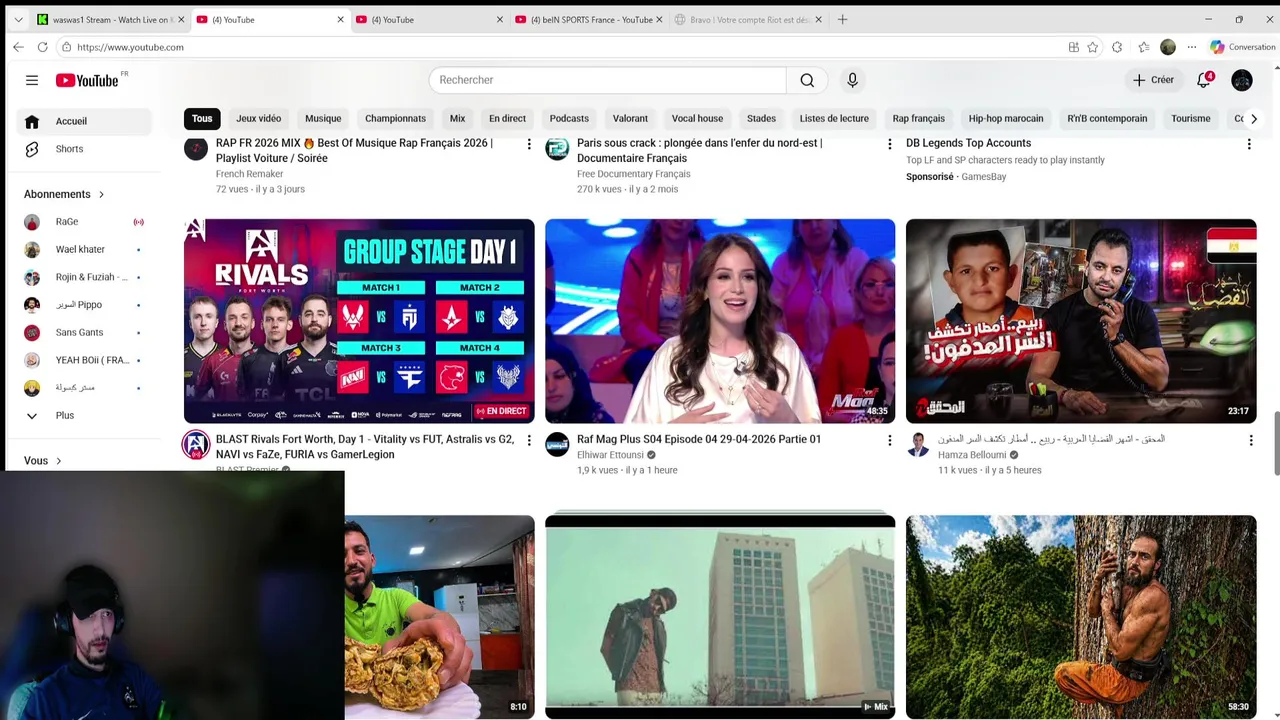The image size is (1280, 720).
Task: Open the Créer create menu
Action: [1153, 80]
